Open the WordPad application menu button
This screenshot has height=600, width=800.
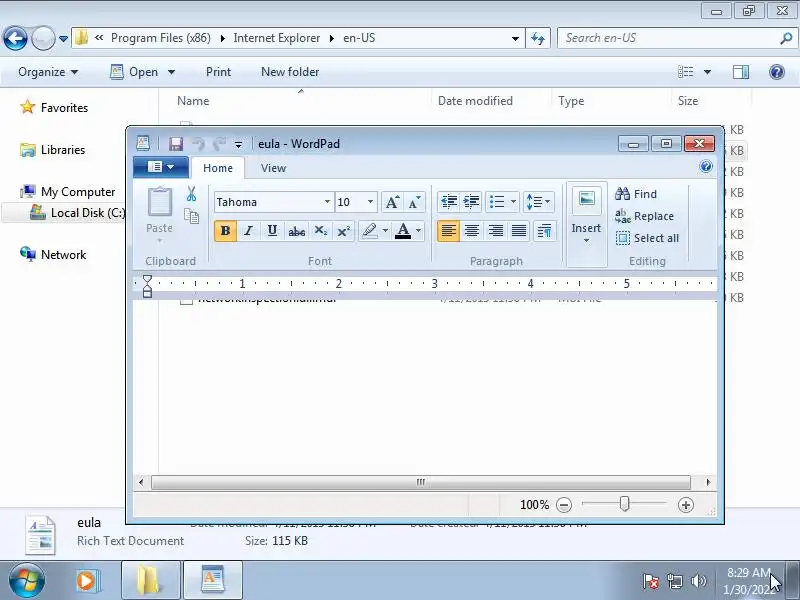[x=161, y=167]
